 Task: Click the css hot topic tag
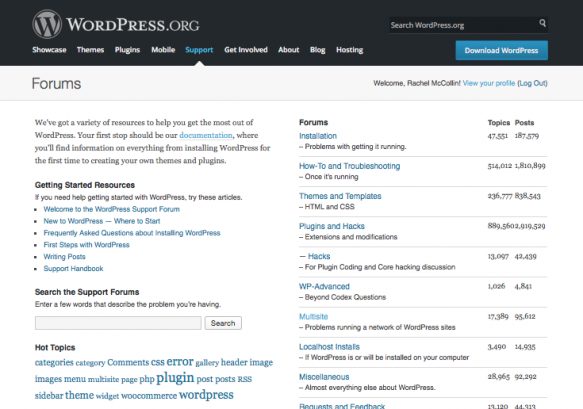click(x=158, y=362)
